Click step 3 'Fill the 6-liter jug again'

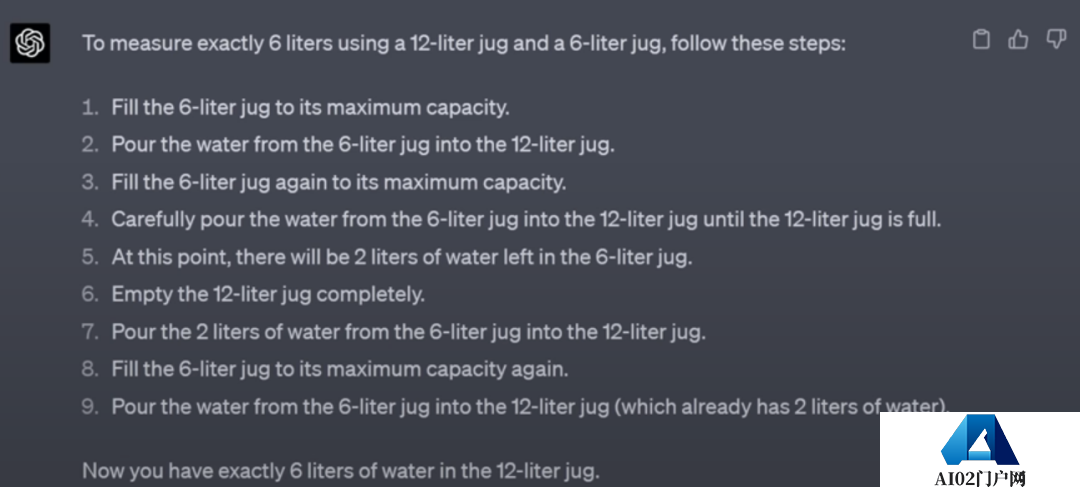pyautogui.click(x=338, y=182)
